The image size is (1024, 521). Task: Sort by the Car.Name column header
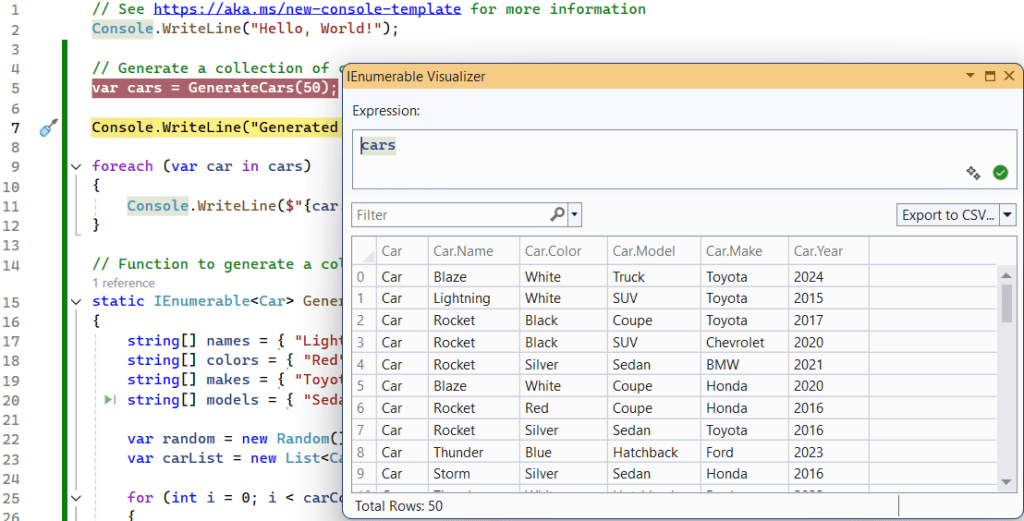coord(463,251)
